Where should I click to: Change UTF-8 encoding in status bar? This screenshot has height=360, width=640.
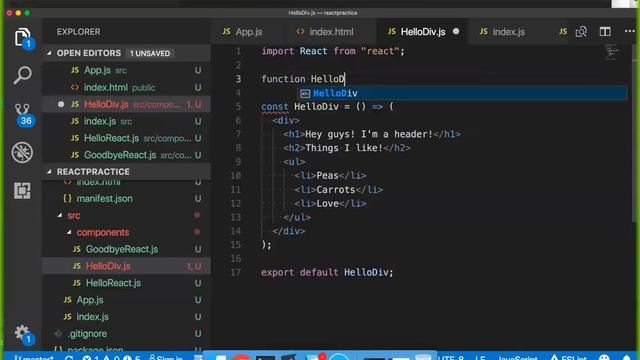click(451, 358)
